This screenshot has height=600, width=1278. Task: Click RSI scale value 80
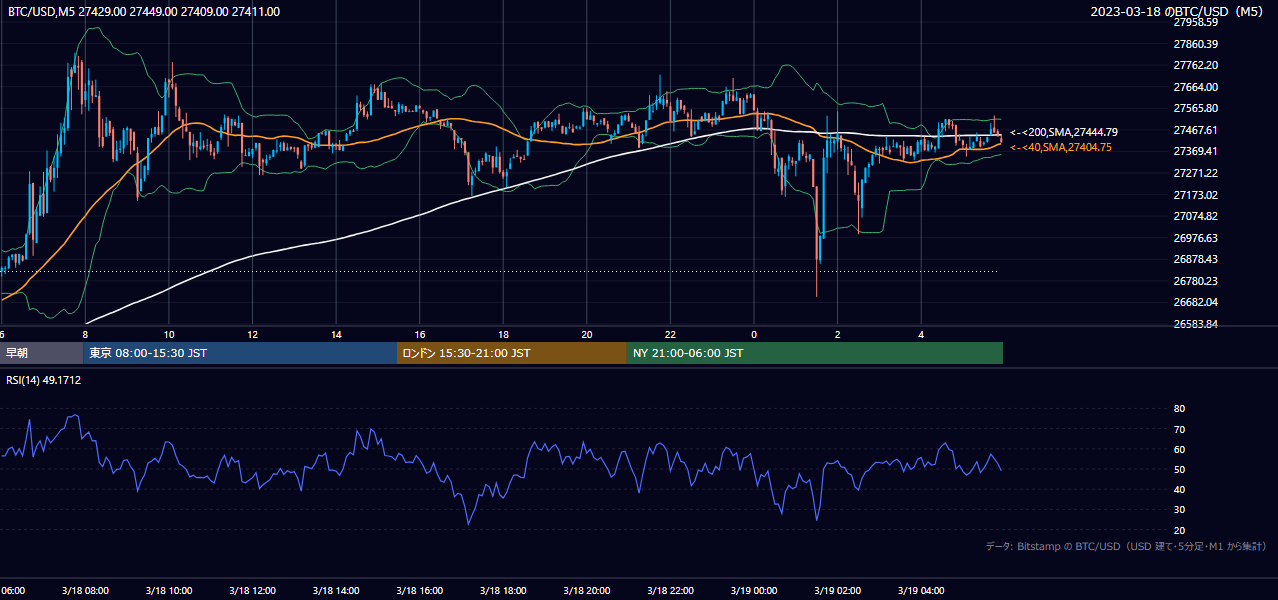tap(1180, 409)
